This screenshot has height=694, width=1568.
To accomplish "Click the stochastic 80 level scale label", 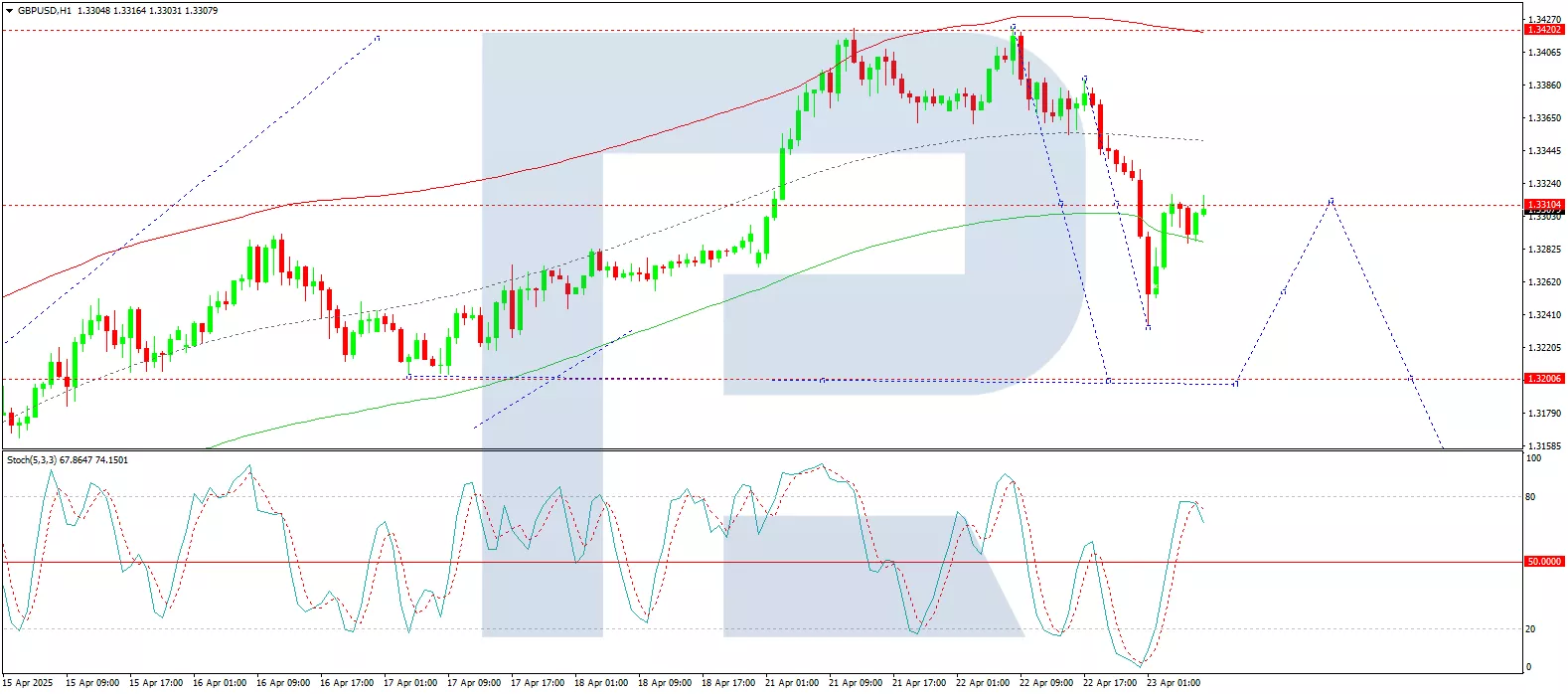I will click(x=1530, y=497).
